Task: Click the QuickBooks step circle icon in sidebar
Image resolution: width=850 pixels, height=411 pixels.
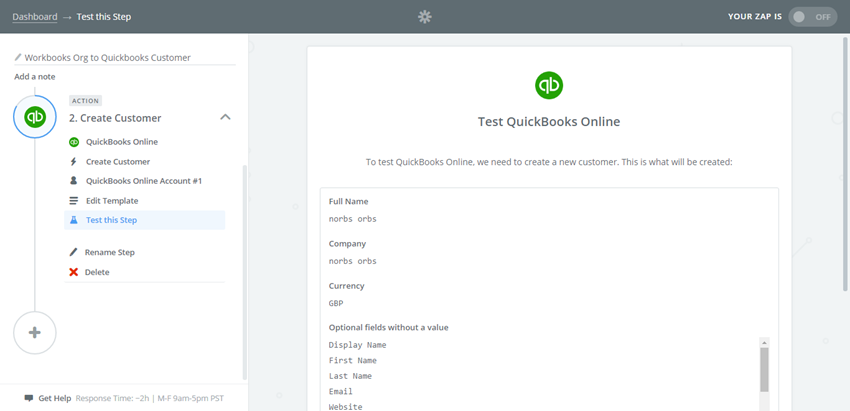Action: point(35,117)
